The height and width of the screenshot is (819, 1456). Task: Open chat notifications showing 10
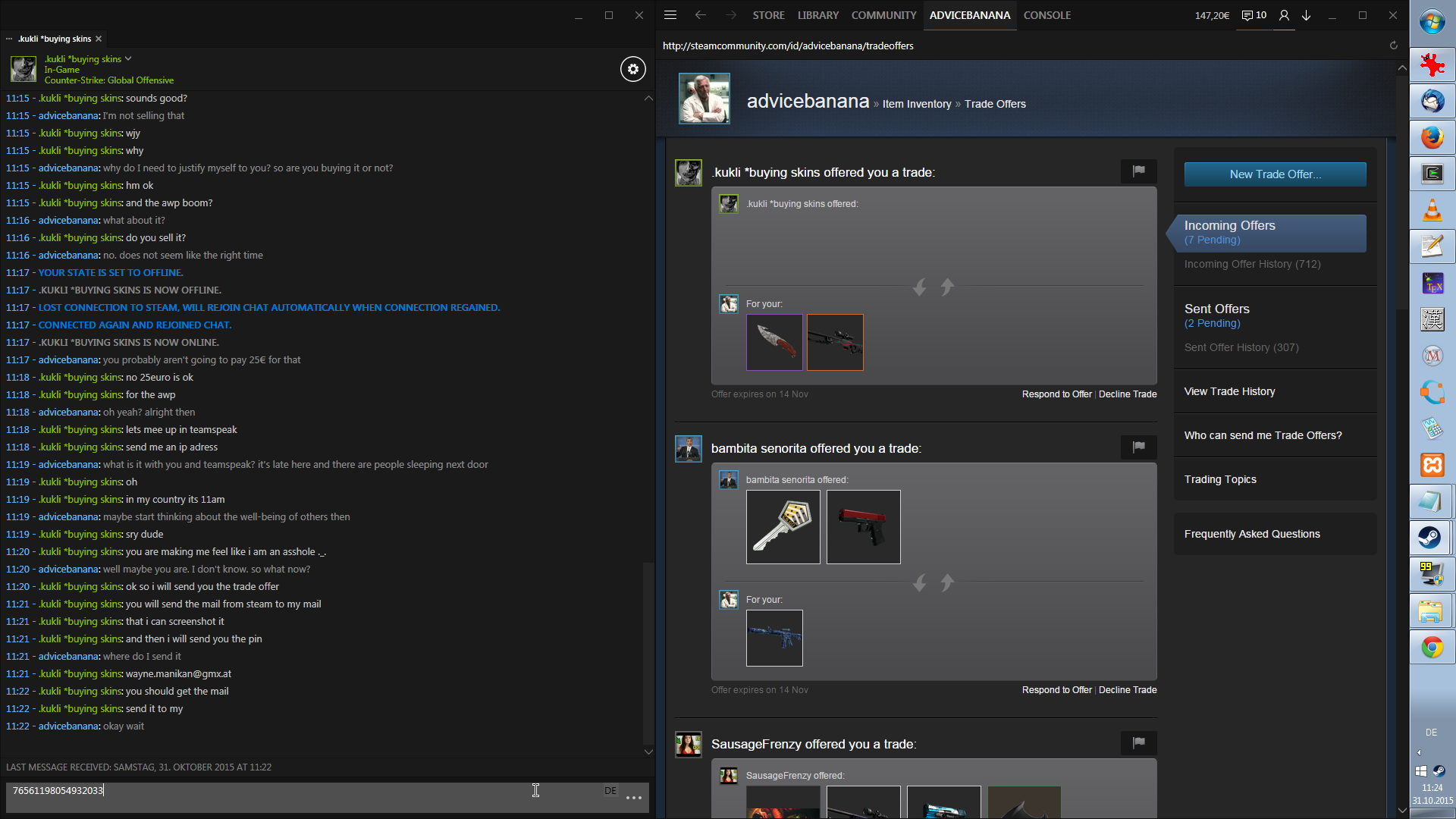tap(1254, 15)
